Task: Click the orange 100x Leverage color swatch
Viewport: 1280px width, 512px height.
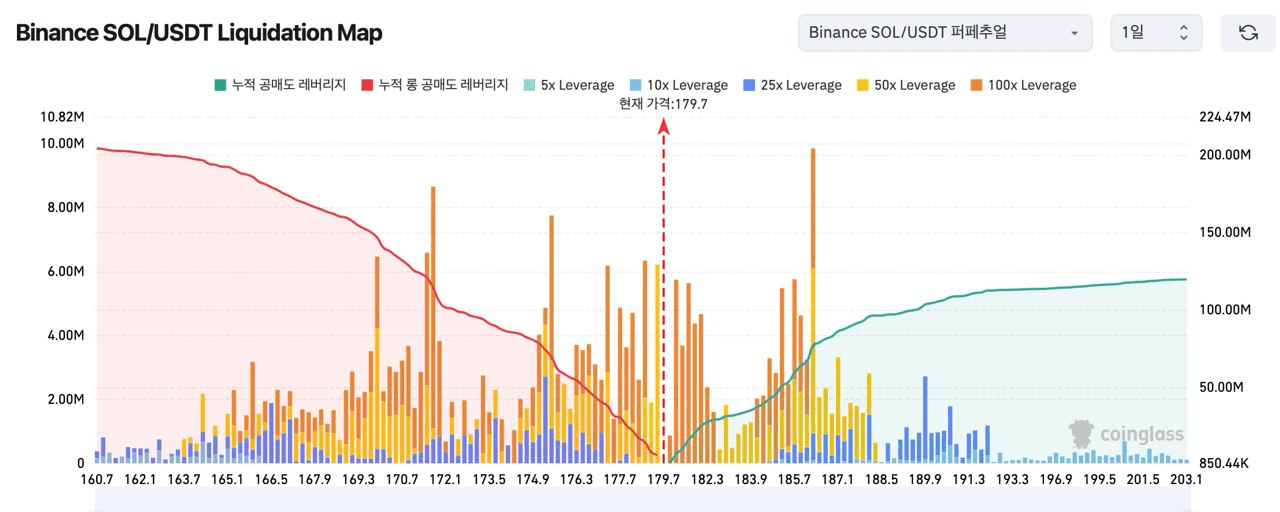Action: 975,85
